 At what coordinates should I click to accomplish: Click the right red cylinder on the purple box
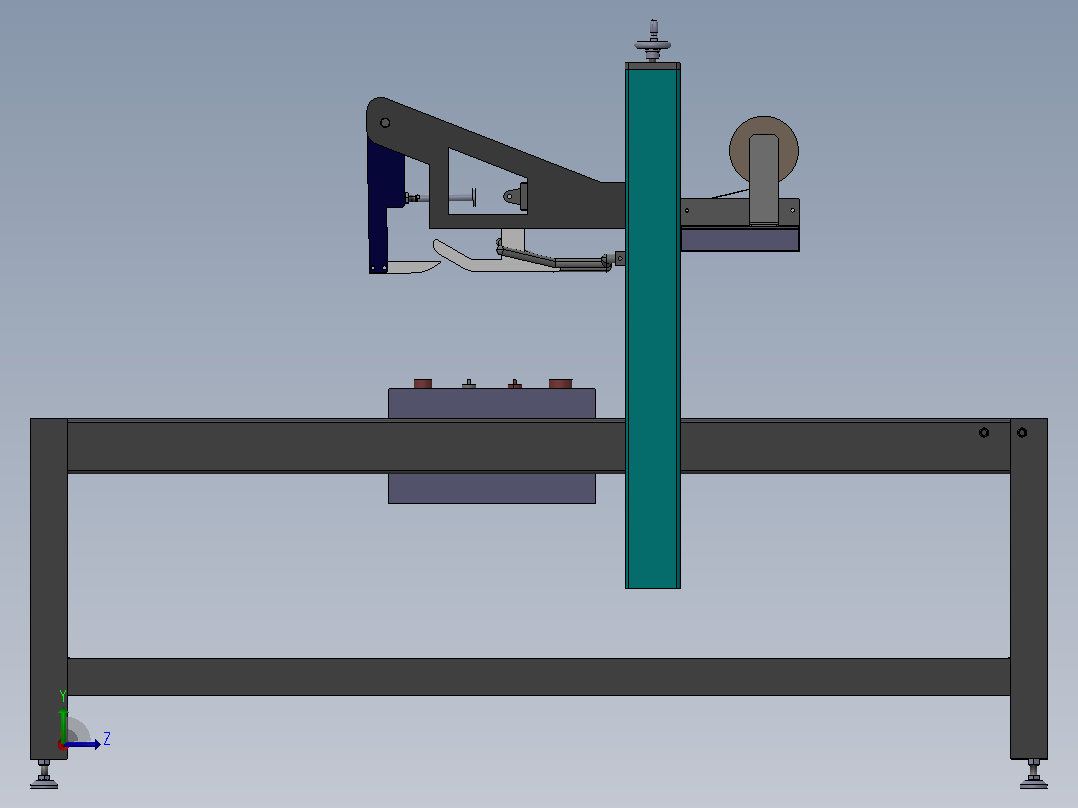pos(560,384)
